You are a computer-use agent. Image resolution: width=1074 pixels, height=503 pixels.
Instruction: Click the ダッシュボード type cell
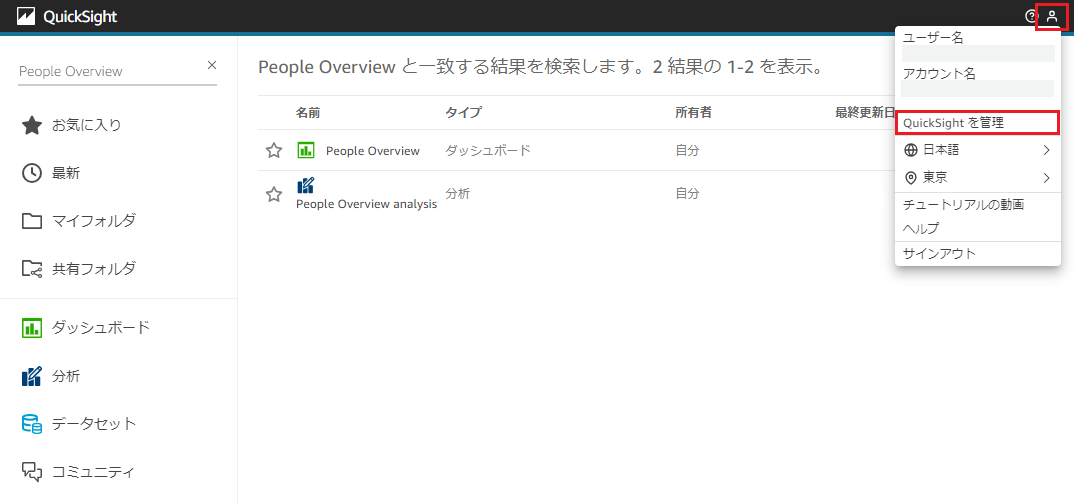click(x=488, y=150)
